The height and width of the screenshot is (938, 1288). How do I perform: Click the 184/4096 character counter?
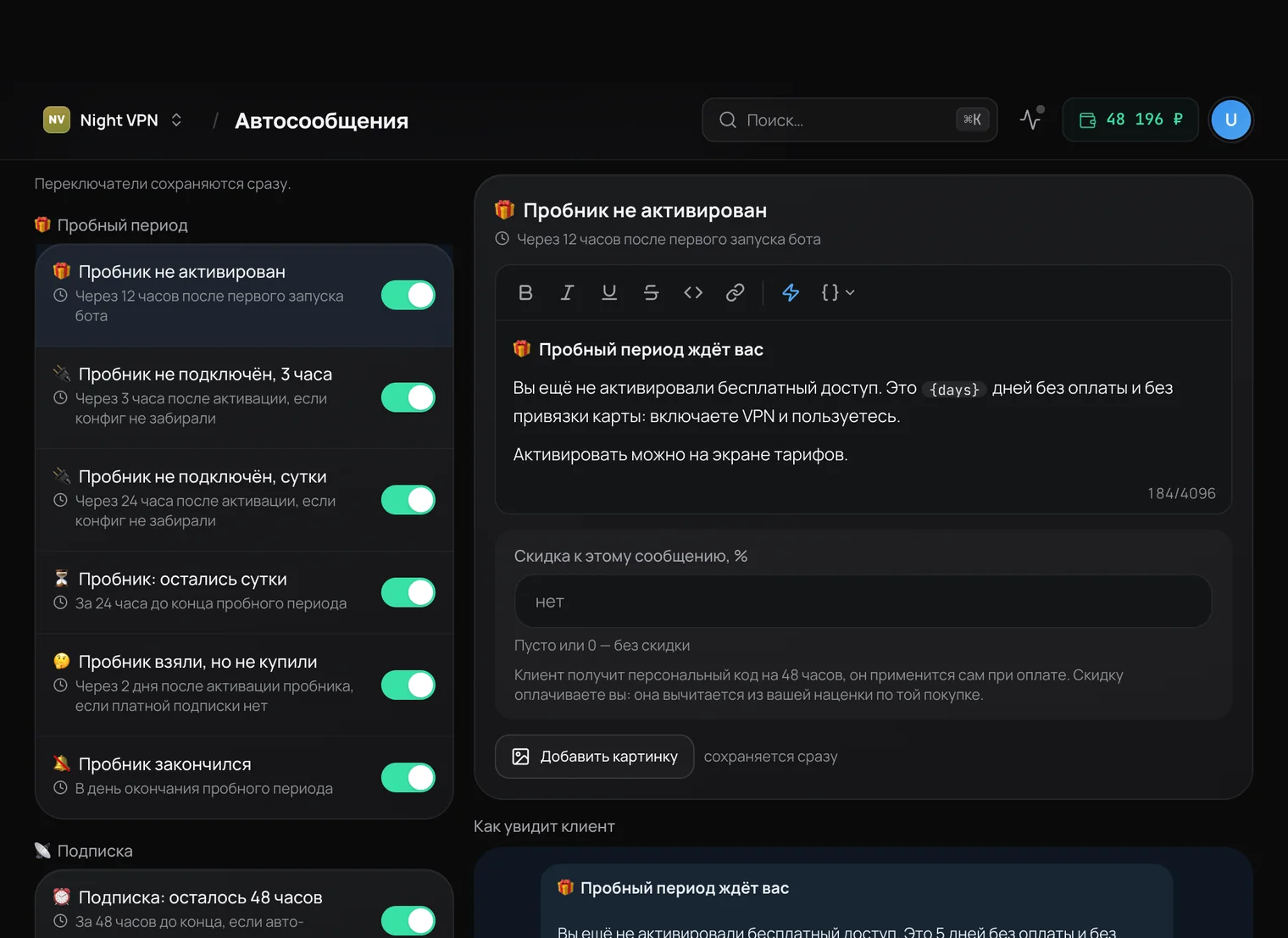tap(1181, 493)
